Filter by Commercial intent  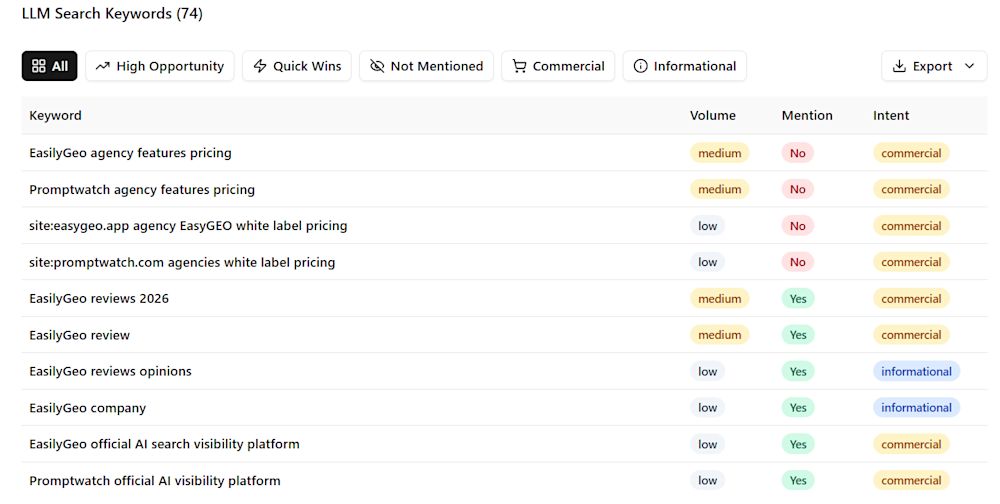558,66
